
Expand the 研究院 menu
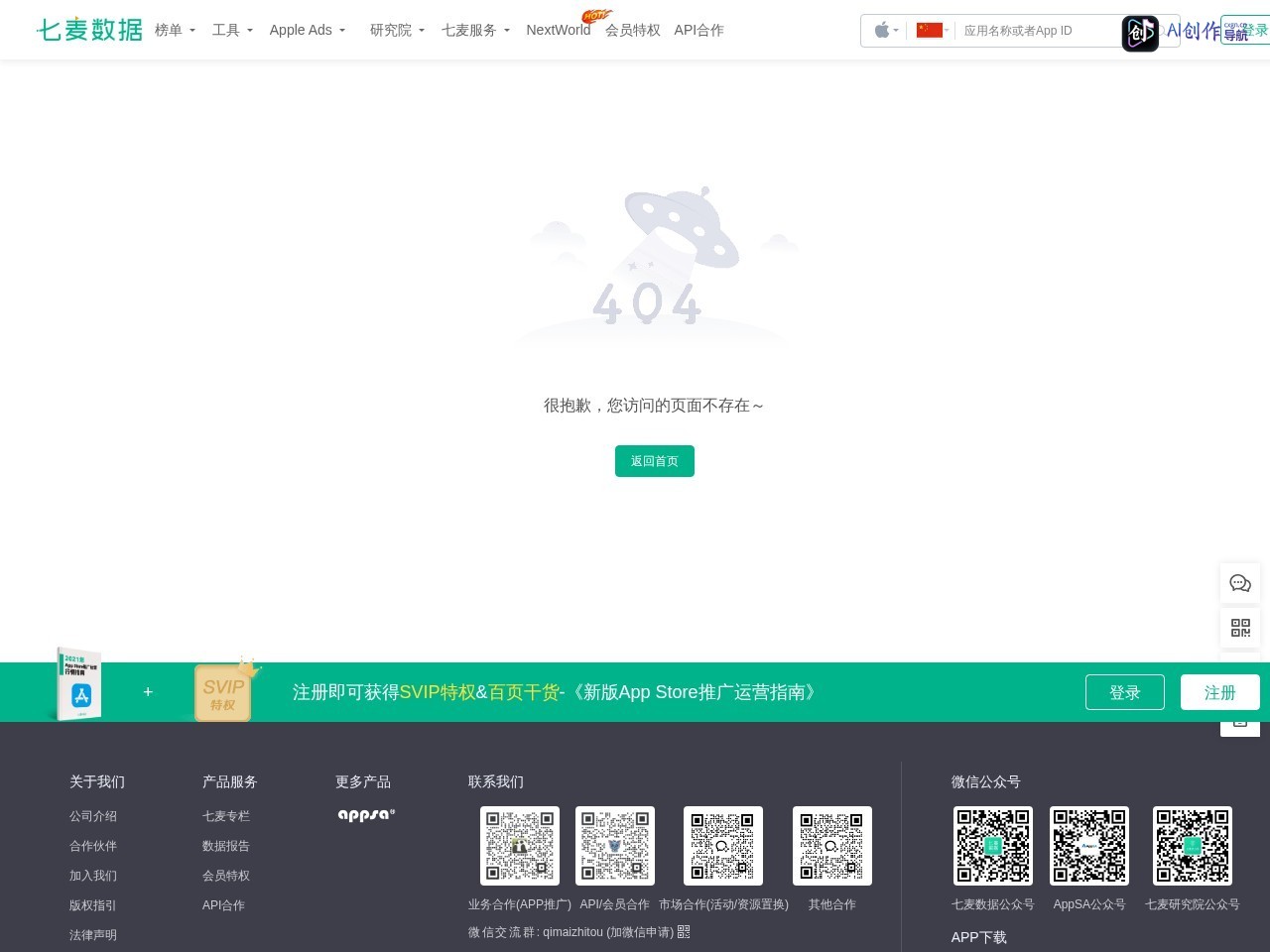click(398, 30)
